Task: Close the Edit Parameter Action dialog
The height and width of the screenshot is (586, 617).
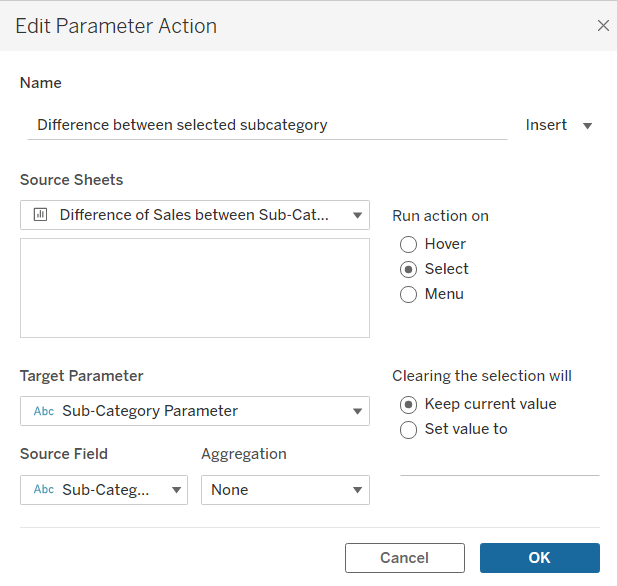Action: point(603,26)
